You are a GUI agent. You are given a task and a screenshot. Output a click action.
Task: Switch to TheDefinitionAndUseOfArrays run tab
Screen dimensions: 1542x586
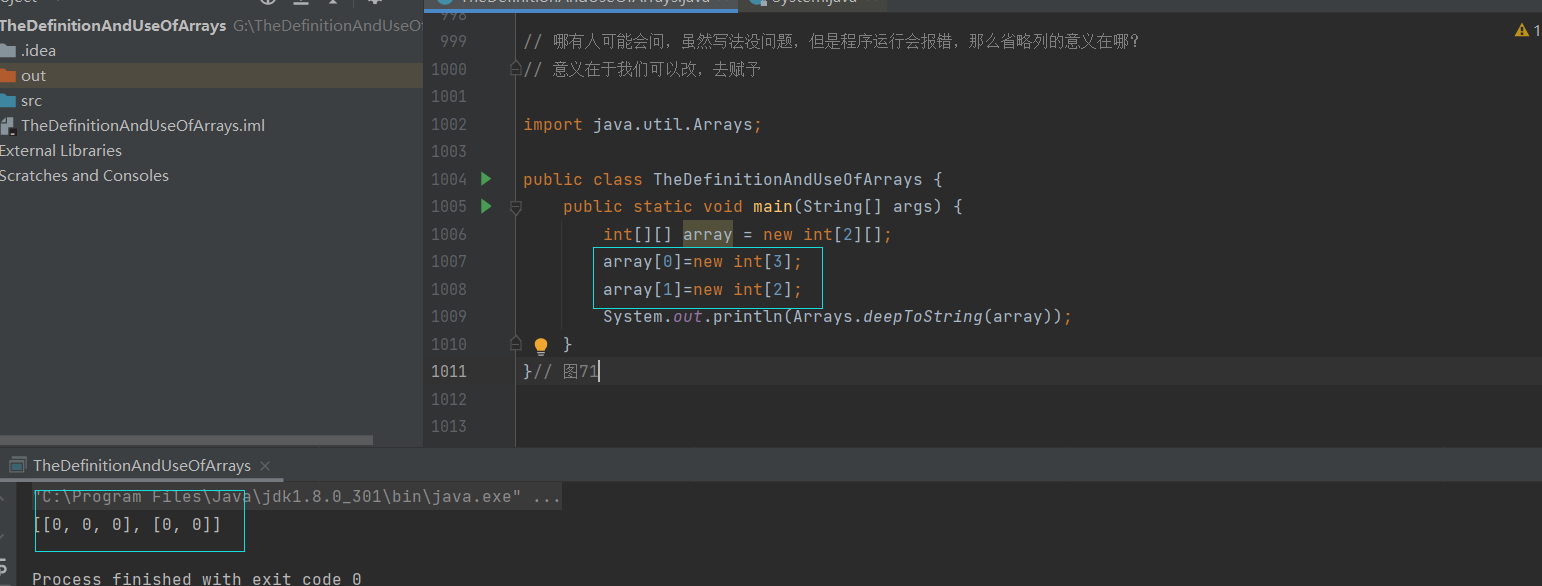pos(141,465)
